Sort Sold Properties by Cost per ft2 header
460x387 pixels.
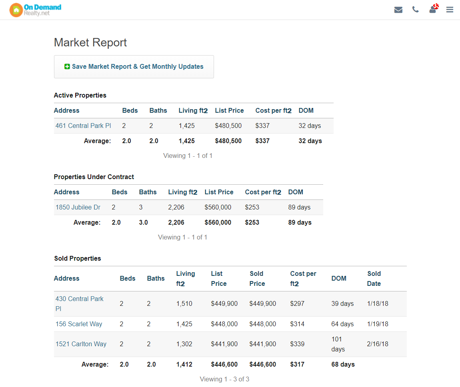[303, 279]
